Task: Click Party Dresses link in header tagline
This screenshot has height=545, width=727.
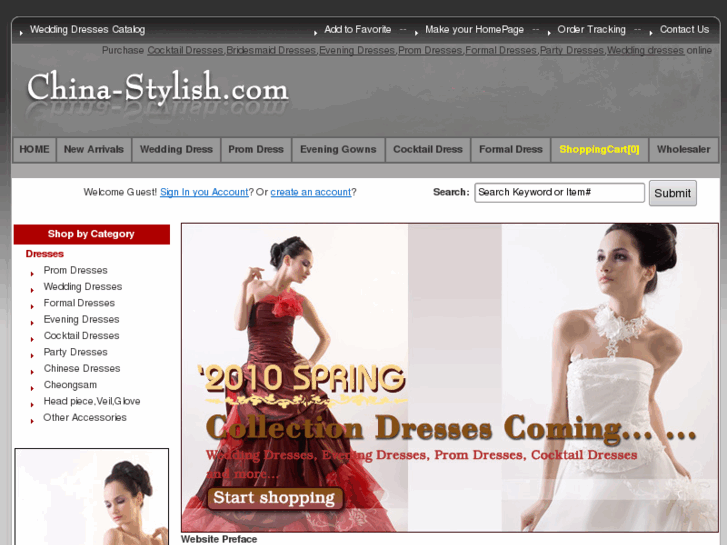Action: pos(572,51)
